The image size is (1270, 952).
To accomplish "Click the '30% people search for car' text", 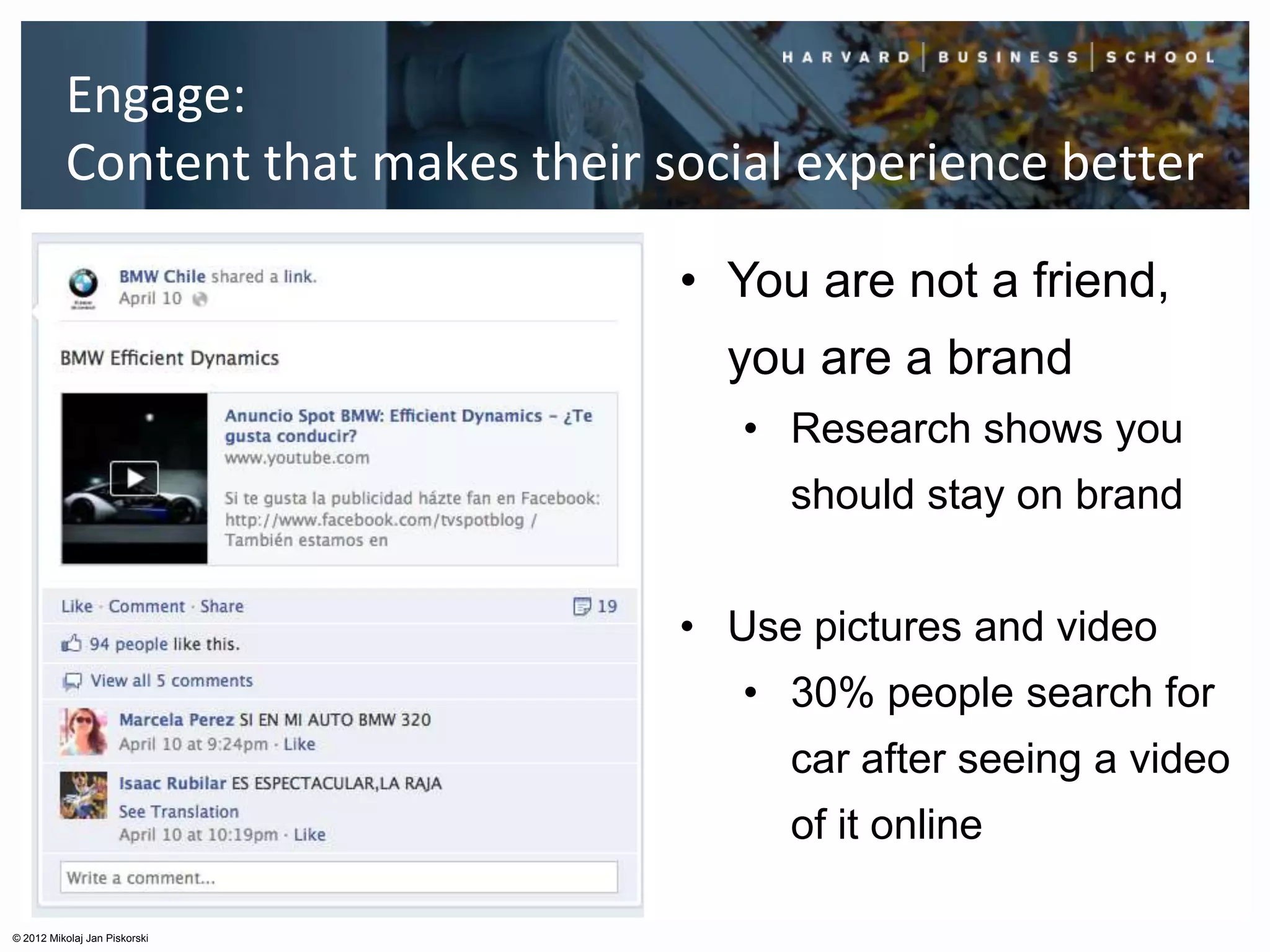I will [1010, 759].
